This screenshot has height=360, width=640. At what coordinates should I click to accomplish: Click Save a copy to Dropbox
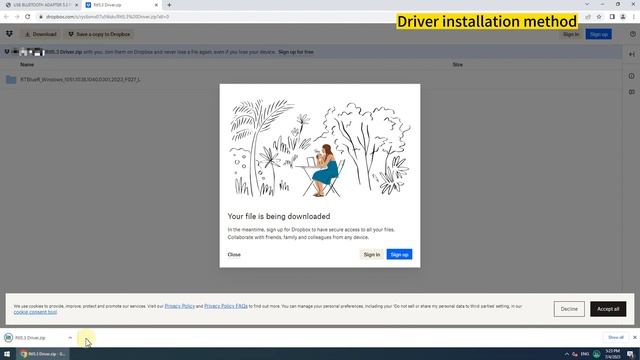99,34
